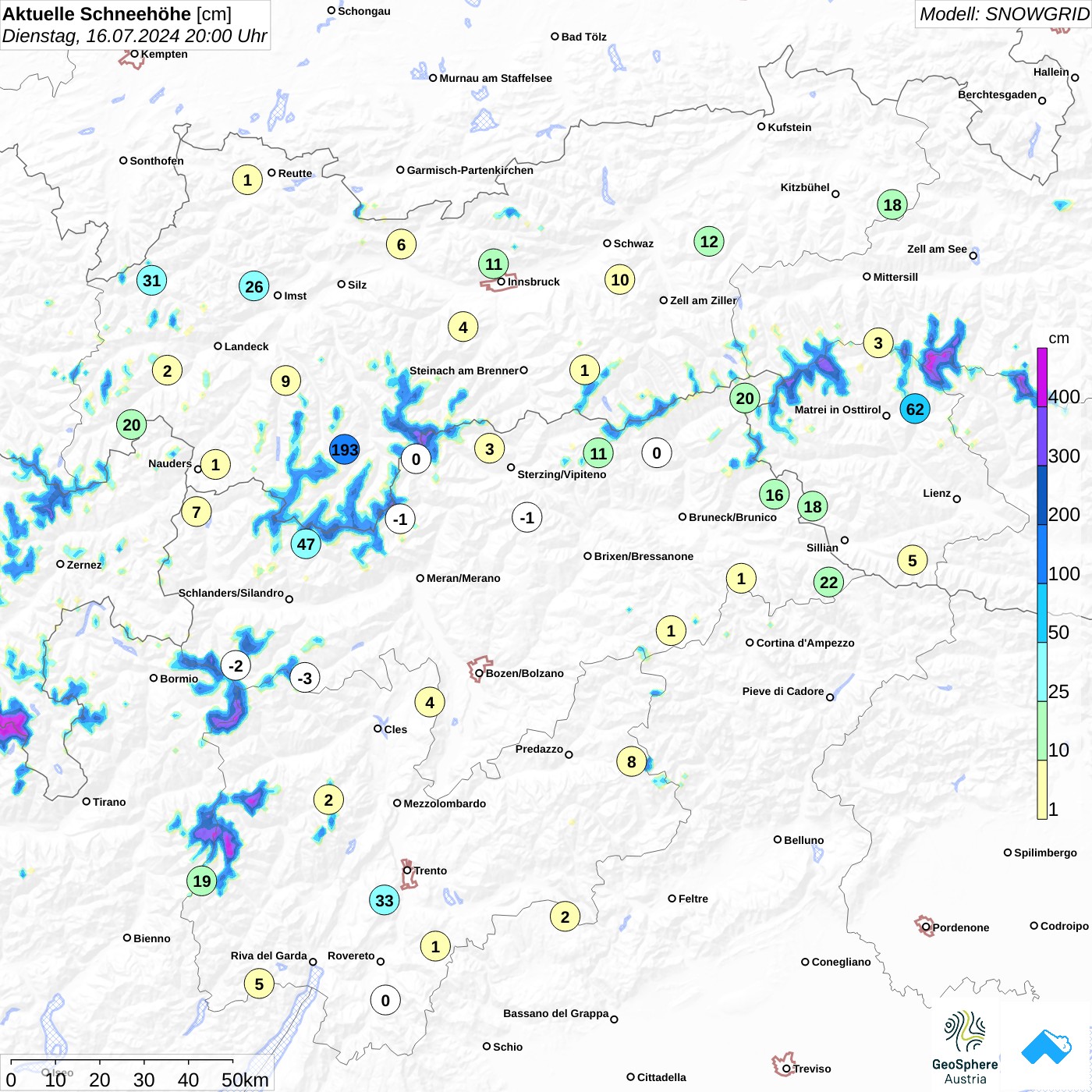Select the 16 cm station marker
The height and width of the screenshot is (1092, 1092).
tap(774, 495)
